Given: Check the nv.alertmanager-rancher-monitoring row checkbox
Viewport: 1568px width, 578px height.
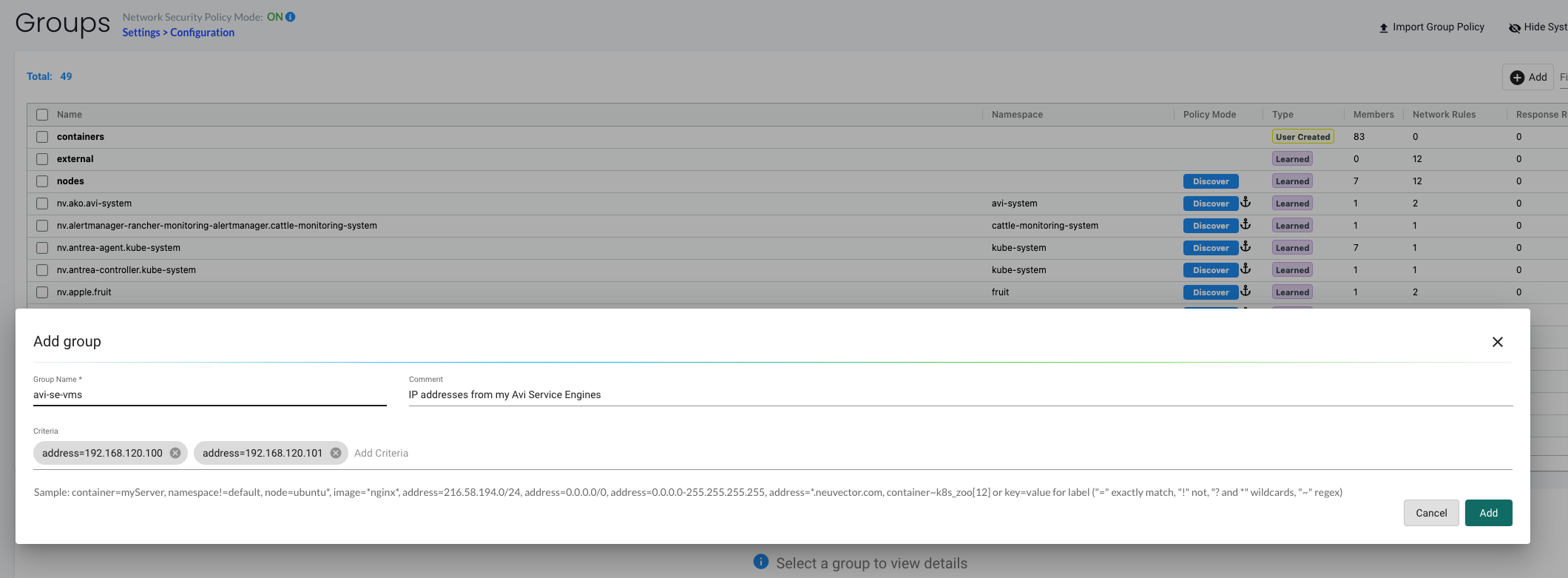Looking at the screenshot, I should 42,226.
